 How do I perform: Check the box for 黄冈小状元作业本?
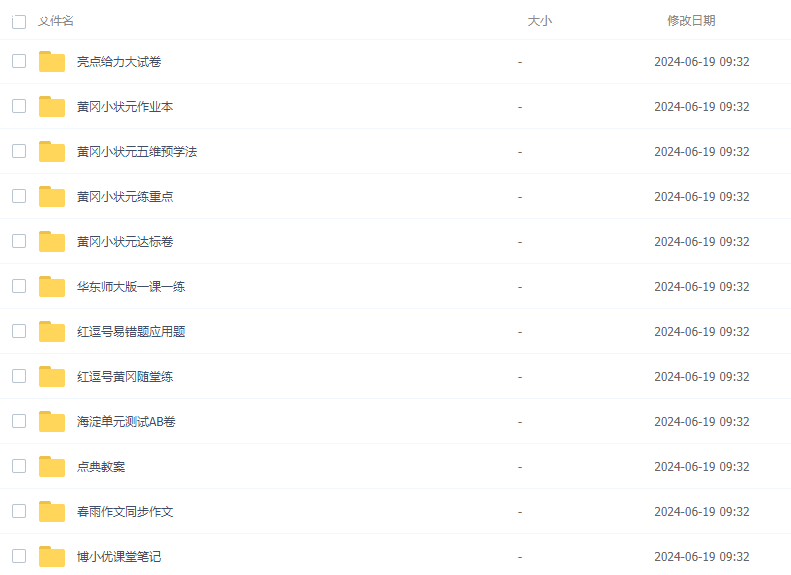point(19,106)
